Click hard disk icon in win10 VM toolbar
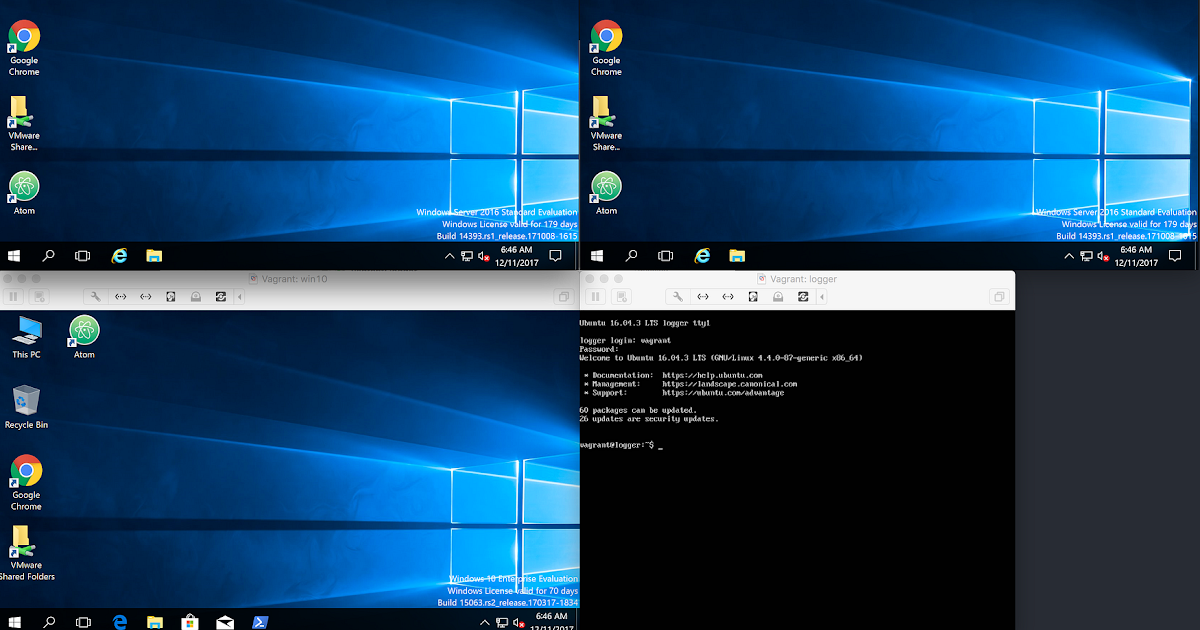 [x=171, y=297]
